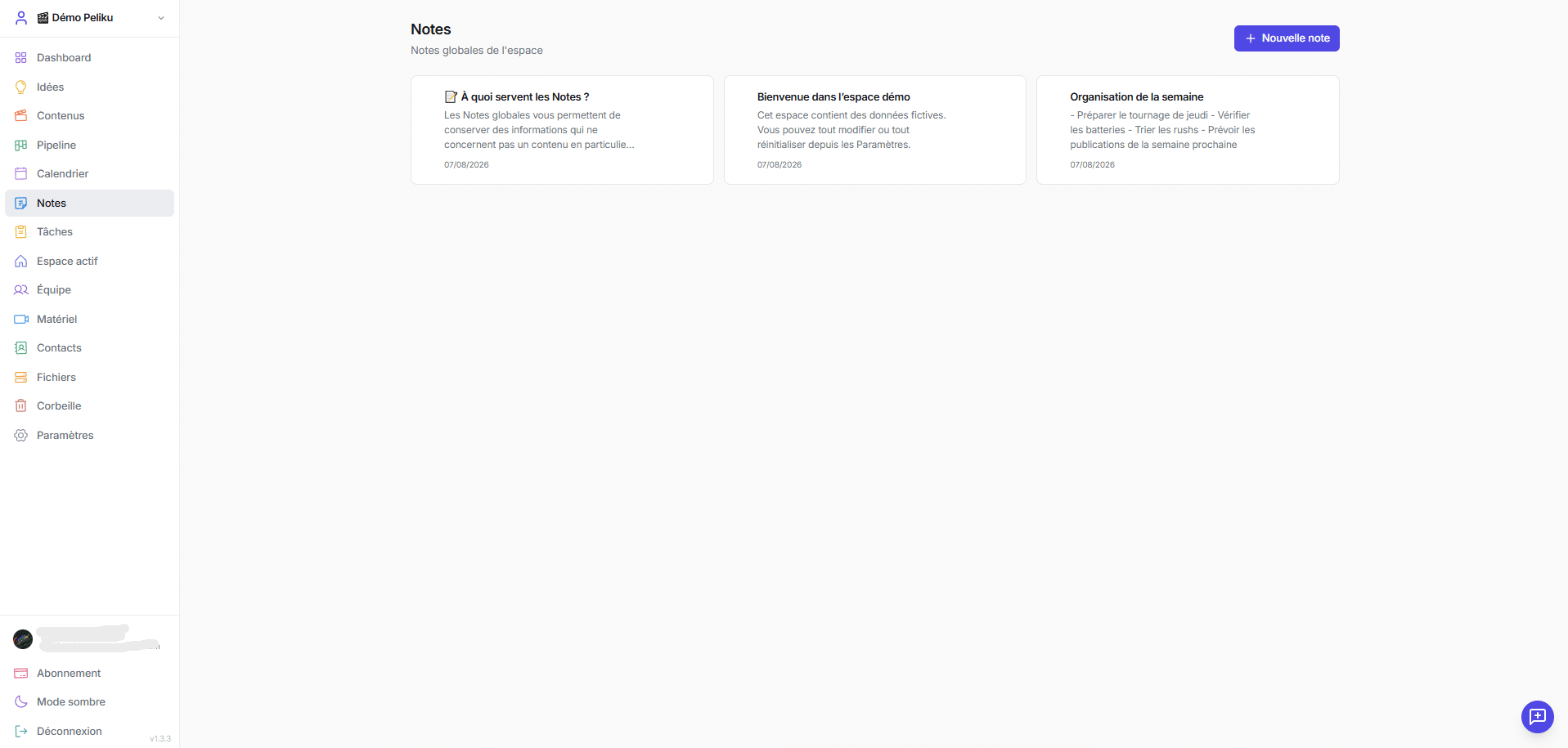Click the Matériel camera icon
The image size is (1568, 748).
pos(21,320)
